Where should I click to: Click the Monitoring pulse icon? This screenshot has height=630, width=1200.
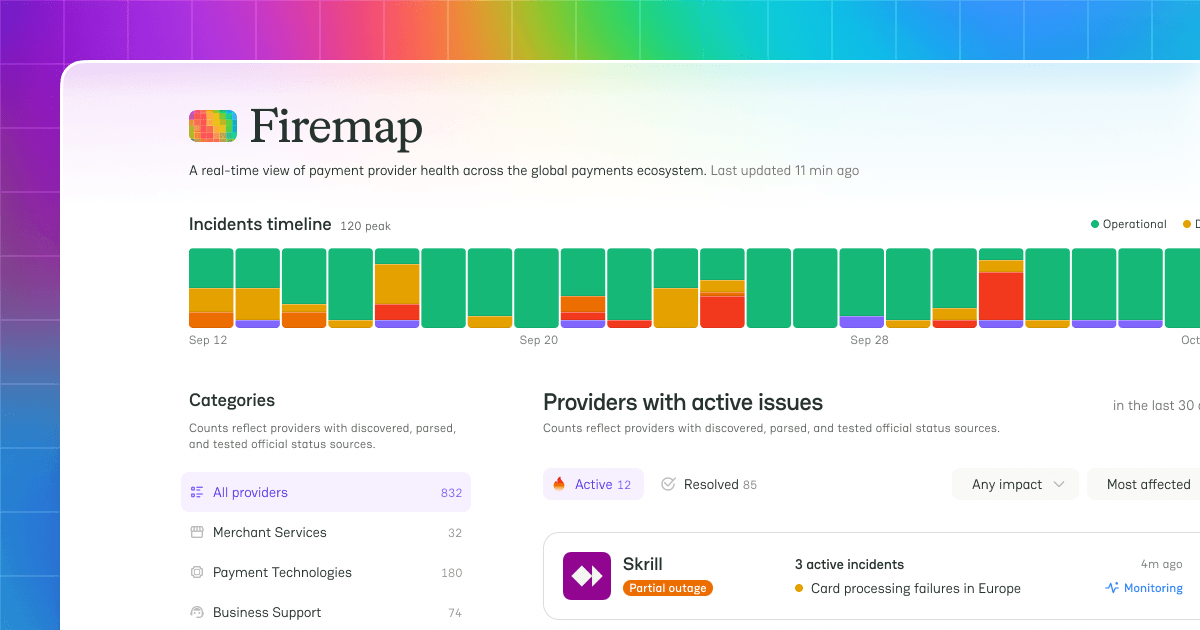1111,588
